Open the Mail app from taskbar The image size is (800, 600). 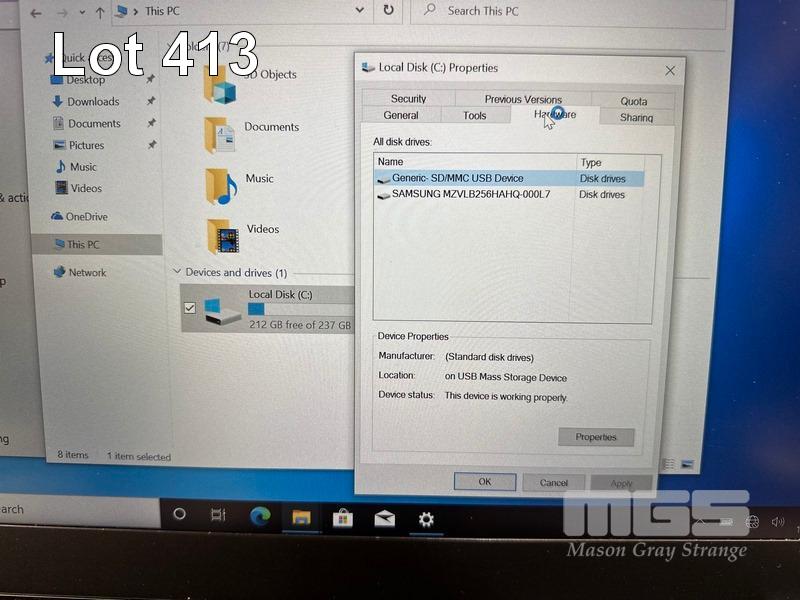(x=384, y=518)
